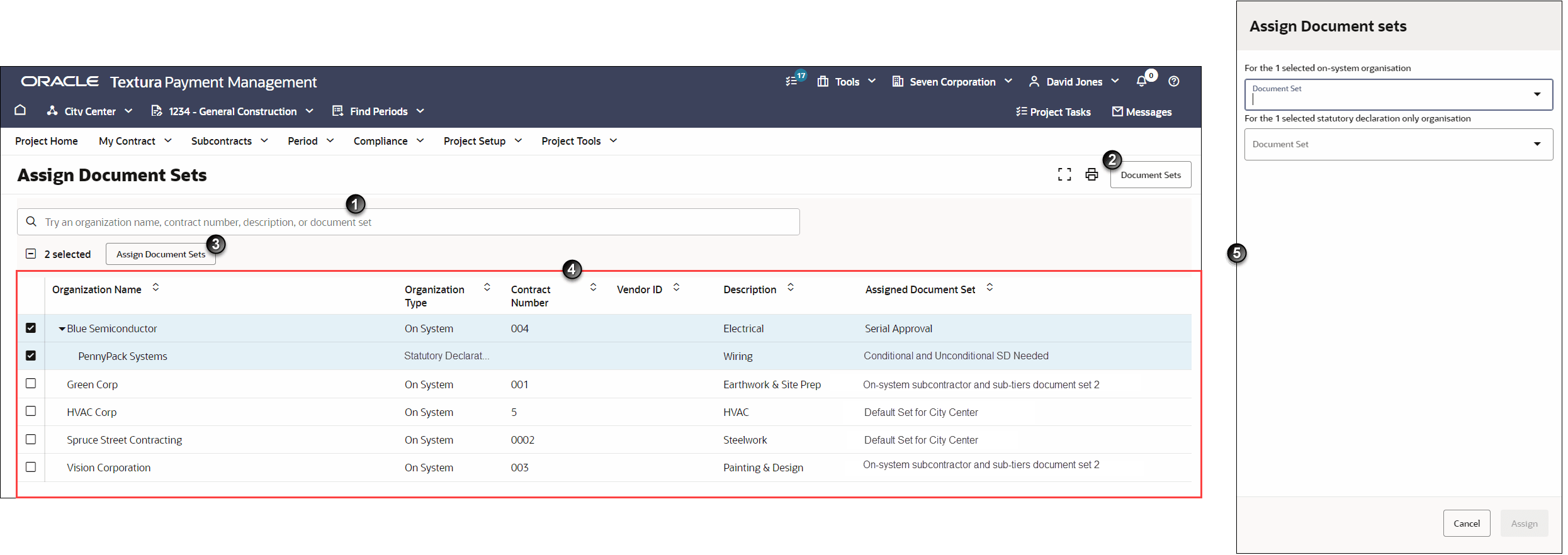
Task: Open David Jones user menu
Action: coord(1074,81)
